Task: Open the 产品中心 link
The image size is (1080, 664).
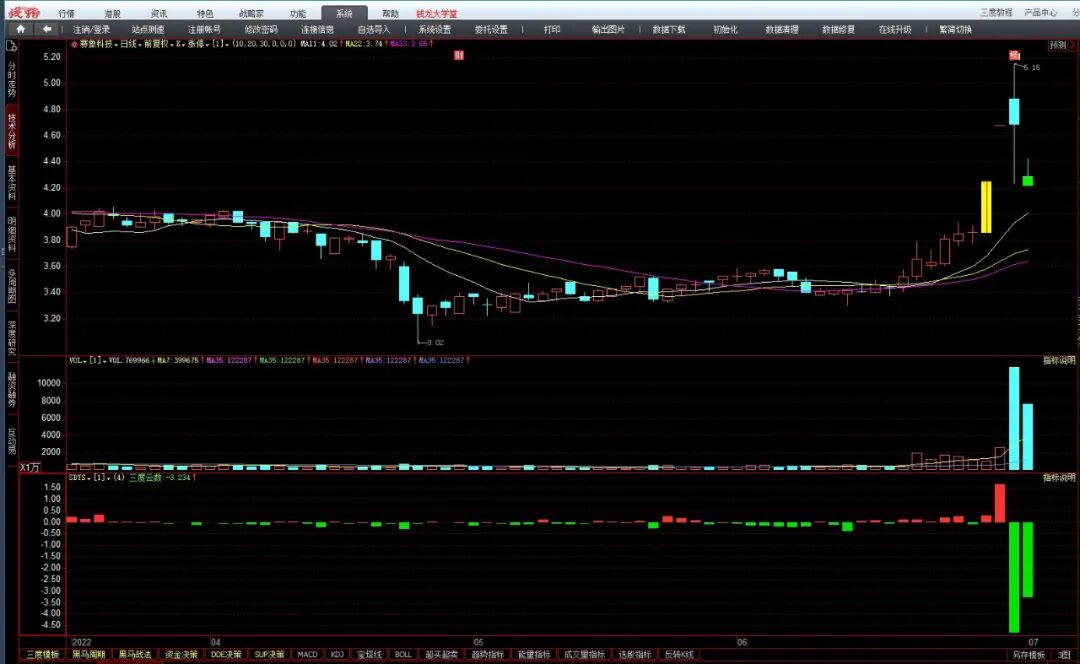Action: pyautogui.click(x=1041, y=12)
